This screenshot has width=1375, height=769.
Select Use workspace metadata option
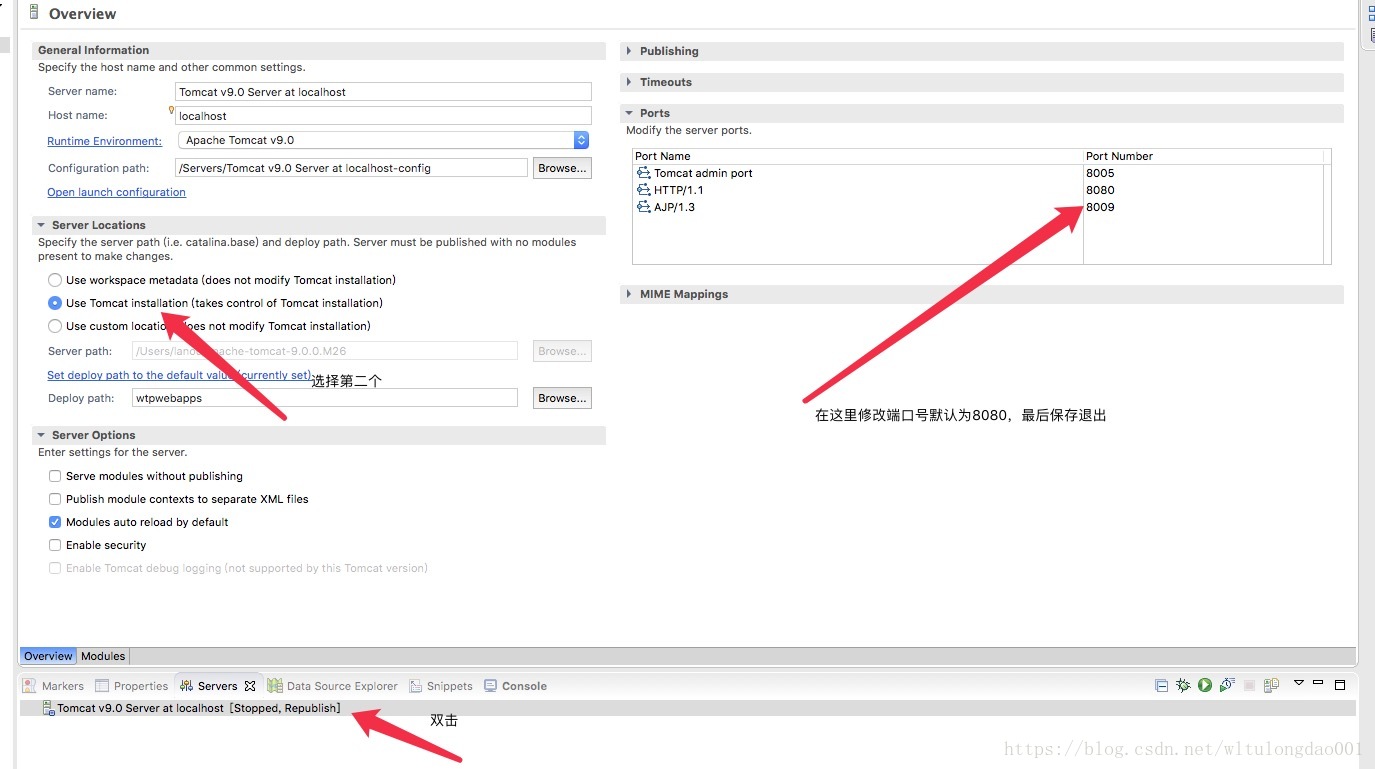[x=55, y=280]
